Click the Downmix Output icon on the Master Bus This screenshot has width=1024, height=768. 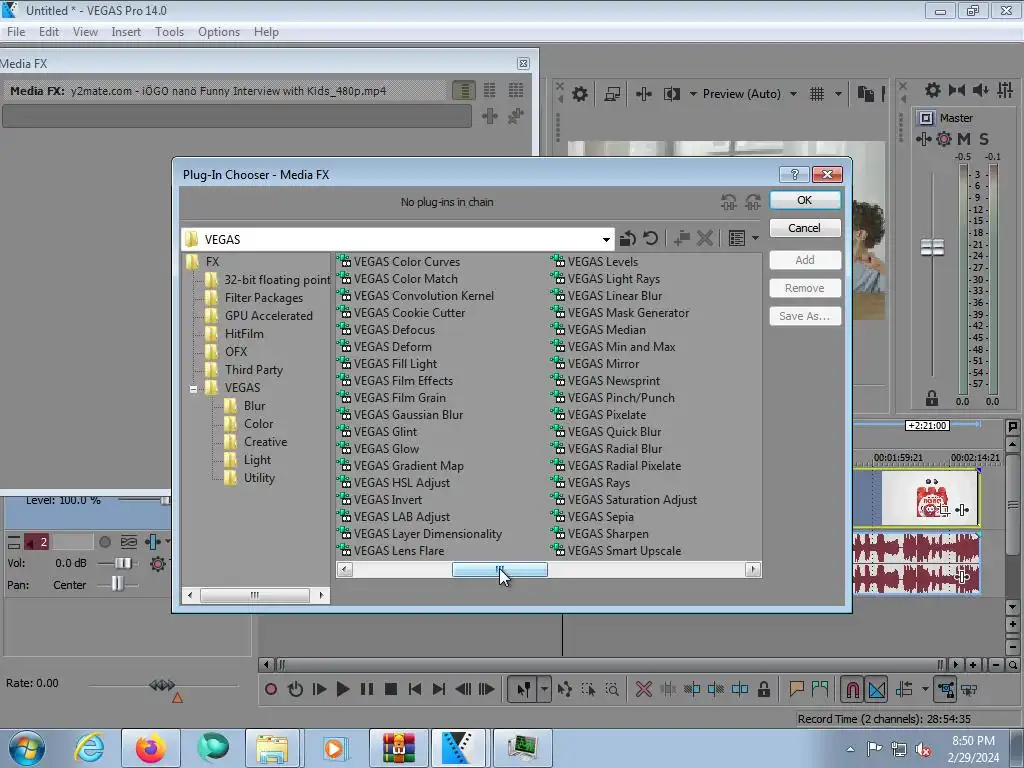[957, 90]
